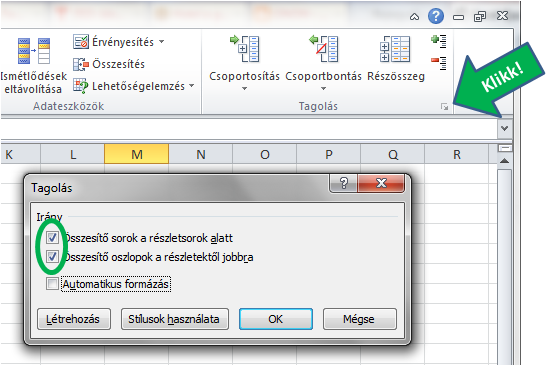Open the blue Help question mark
This screenshot has height=365, width=547.
(436, 16)
